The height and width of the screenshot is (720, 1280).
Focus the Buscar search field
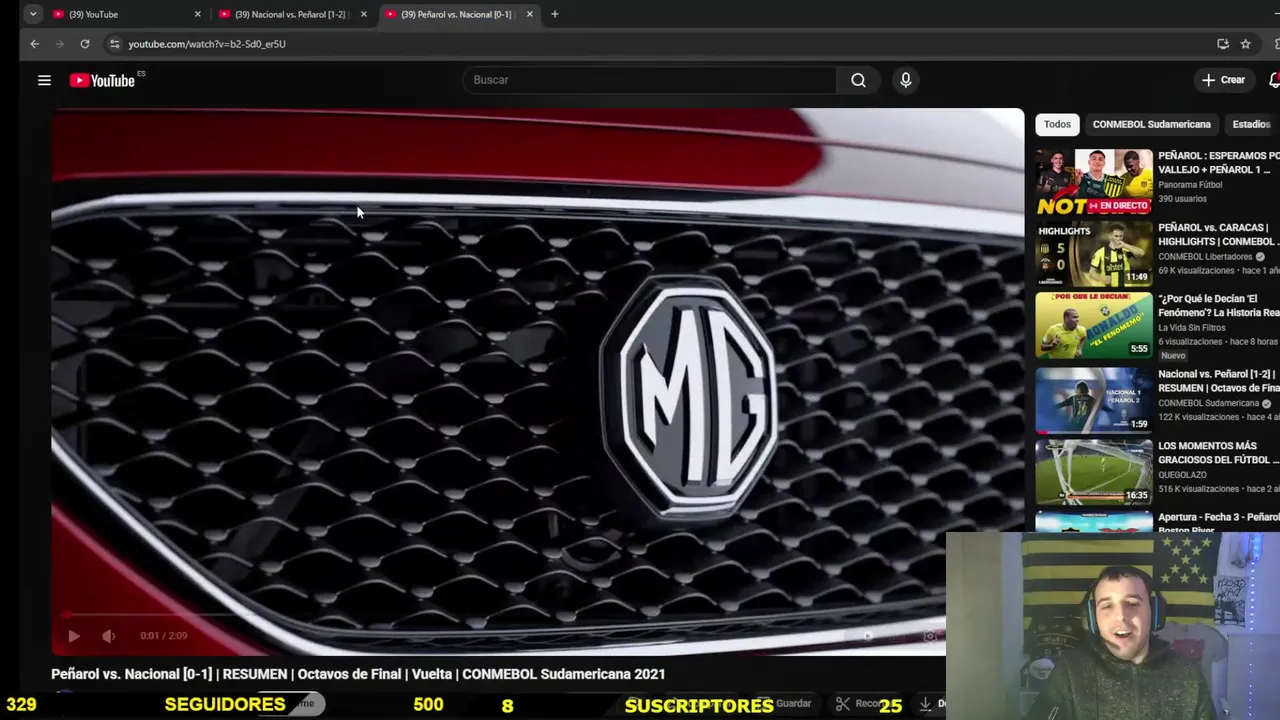pyautogui.click(x=650, y=80)
